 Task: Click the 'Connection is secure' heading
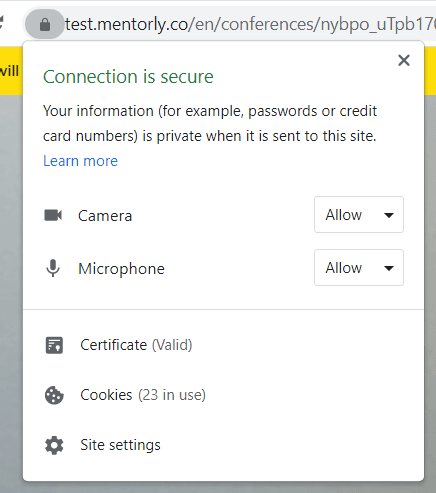click(x=128, y=77)
